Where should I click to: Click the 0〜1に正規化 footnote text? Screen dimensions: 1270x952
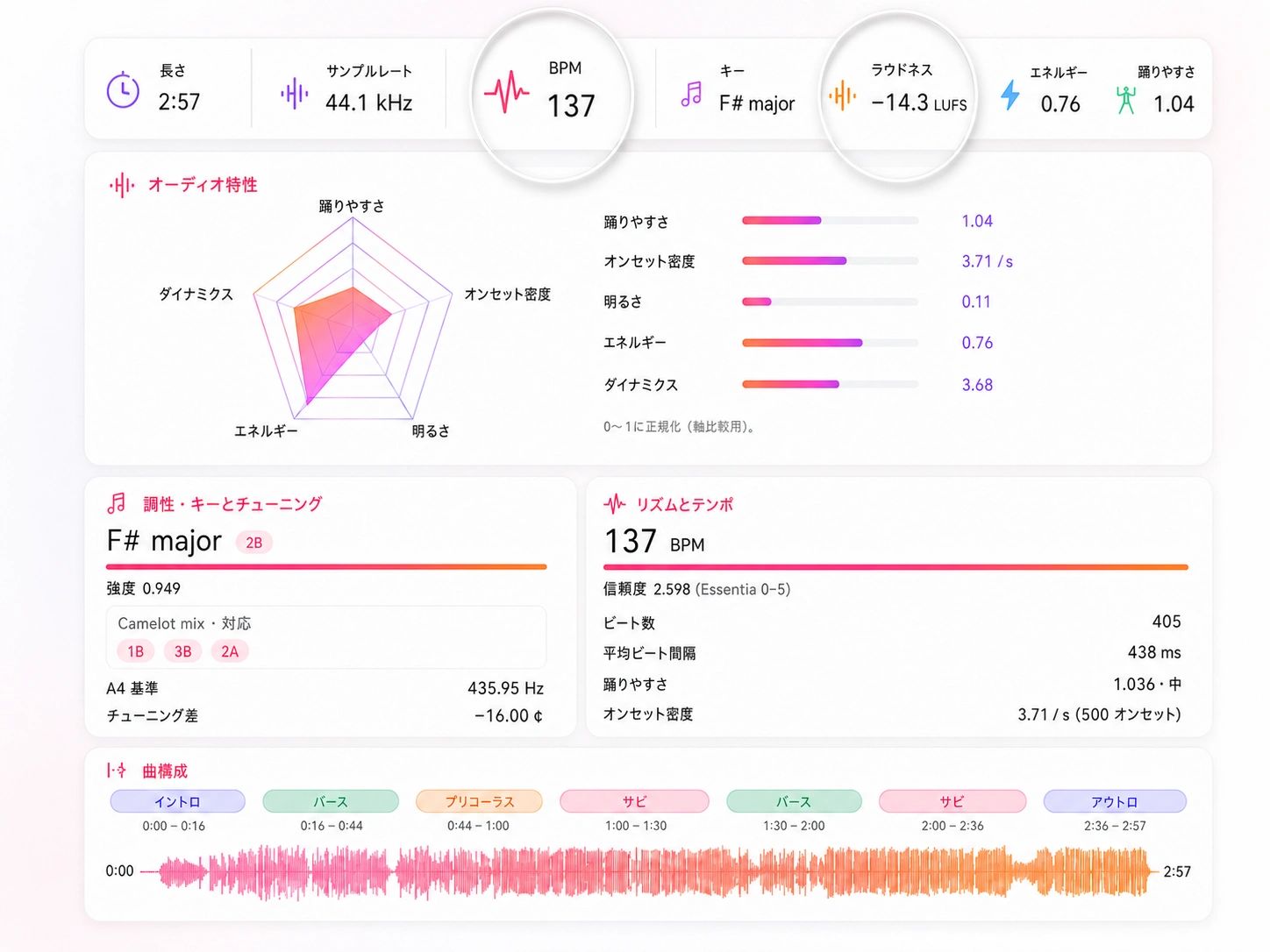pyautogui.click(x=680, y=427)
